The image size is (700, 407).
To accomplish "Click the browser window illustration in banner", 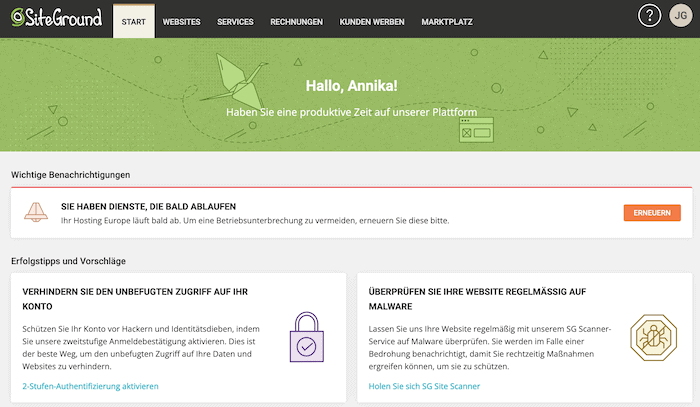I will click(476, 130).
